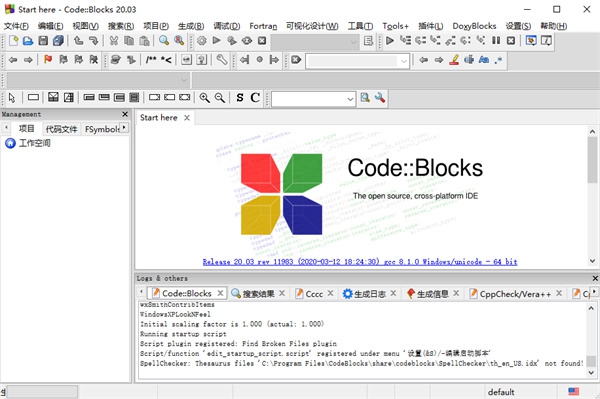Close the Management panel
This screenshot has height=399, width=600.
click(125, 114)
